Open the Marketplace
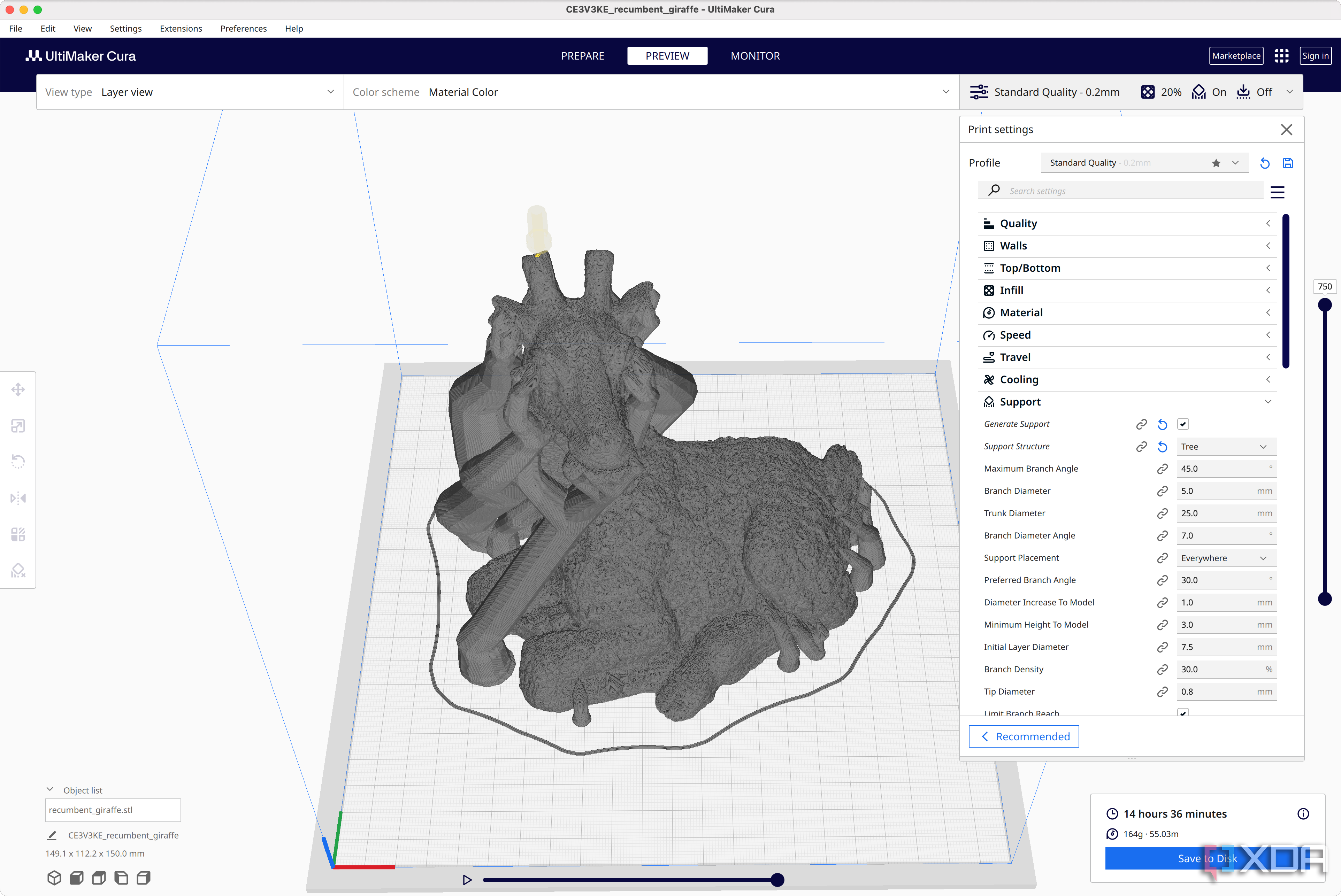 pos(1236,55)
